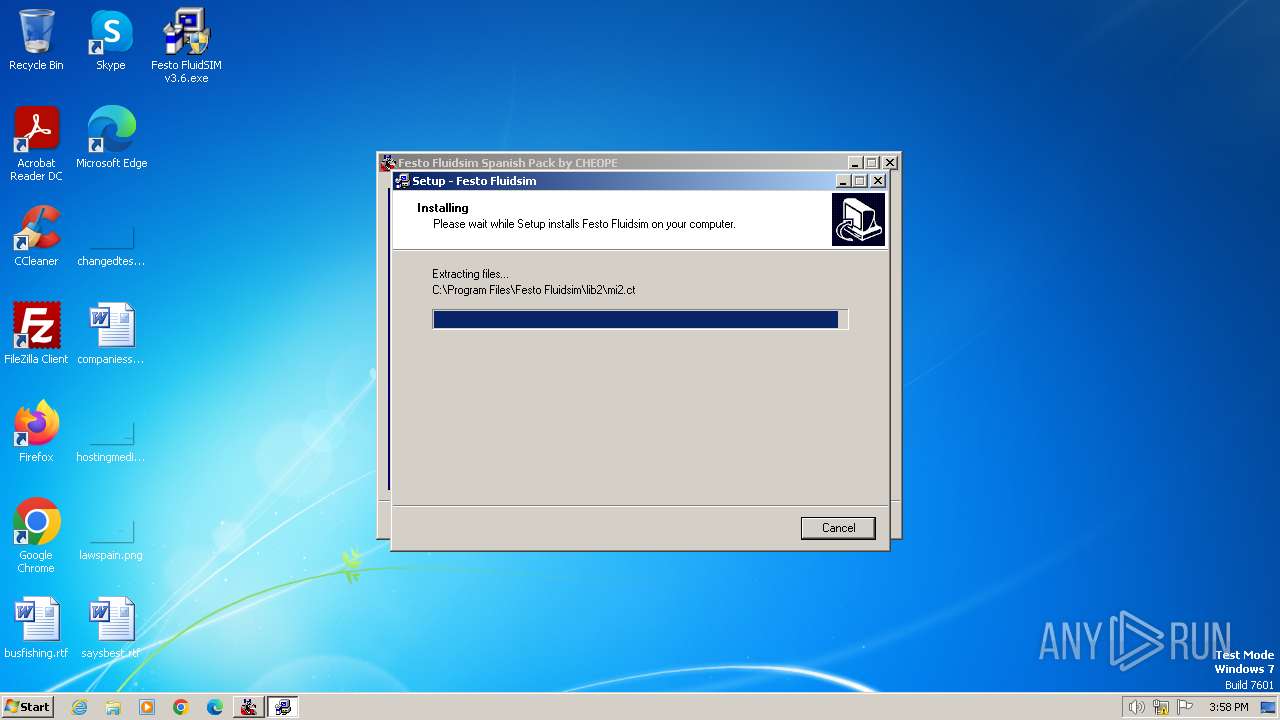Open Edge from the taskbar
This screenshot has width=1280, height=720.
[x=215, y=707]
